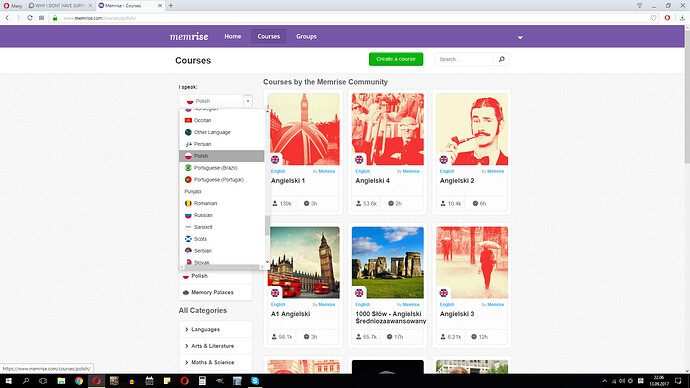Image resolution: width=690 pixels, height=388 pixels.
Task: Open Chrome from the taskbar
Action: coord(79,381)
